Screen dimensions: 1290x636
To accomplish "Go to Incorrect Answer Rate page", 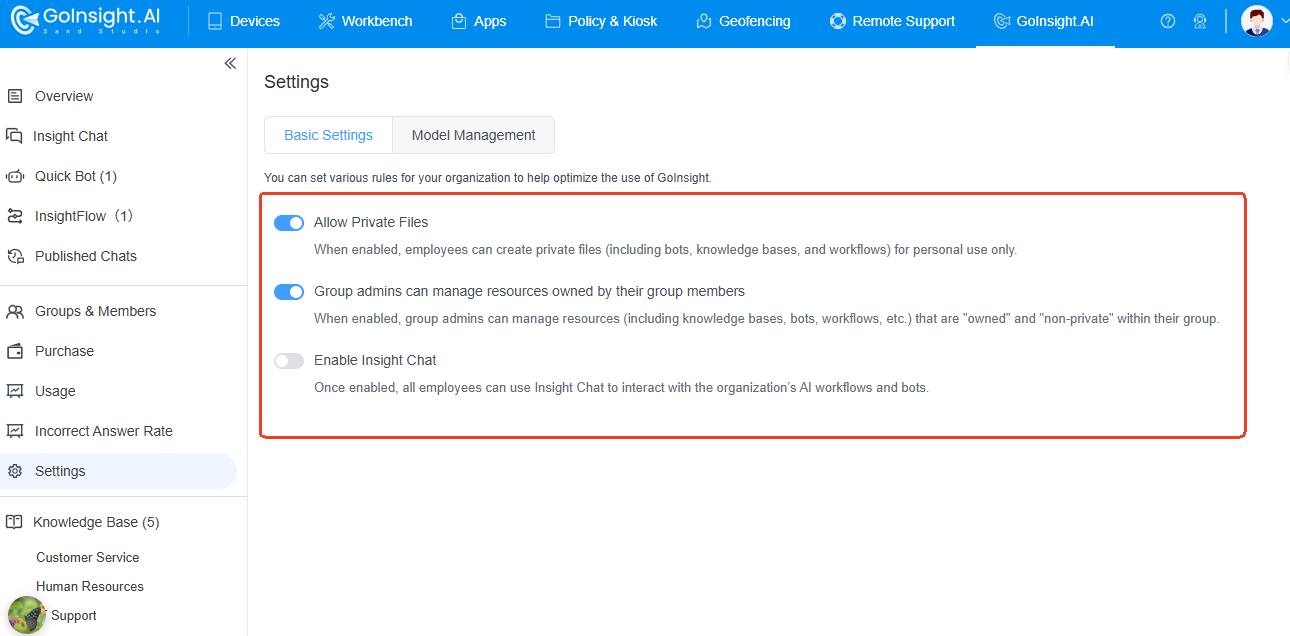I will coord(103,431).
